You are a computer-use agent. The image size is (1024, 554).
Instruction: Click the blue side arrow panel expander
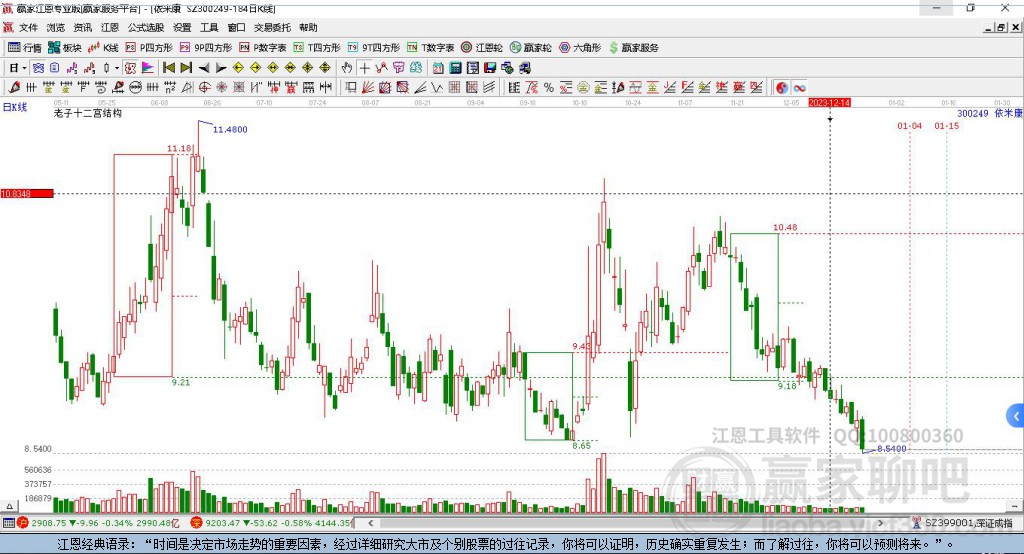click(1015, 415)
